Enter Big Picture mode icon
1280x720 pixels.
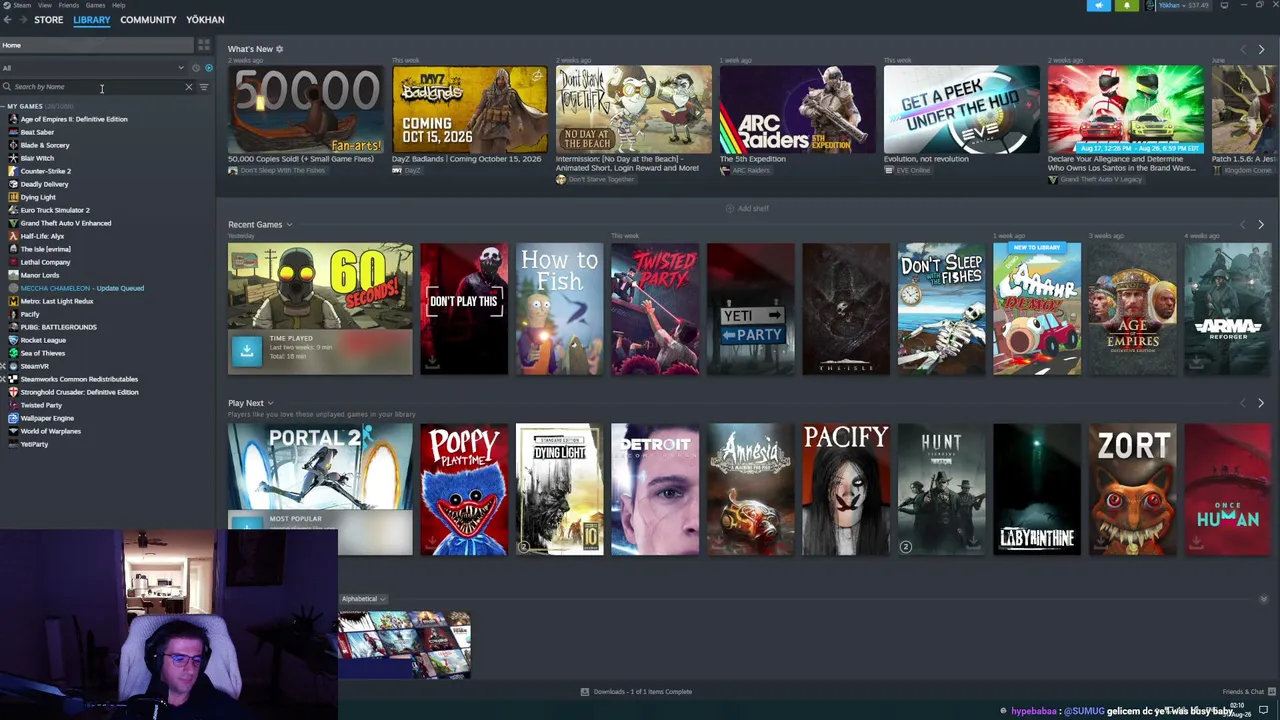1224,5
